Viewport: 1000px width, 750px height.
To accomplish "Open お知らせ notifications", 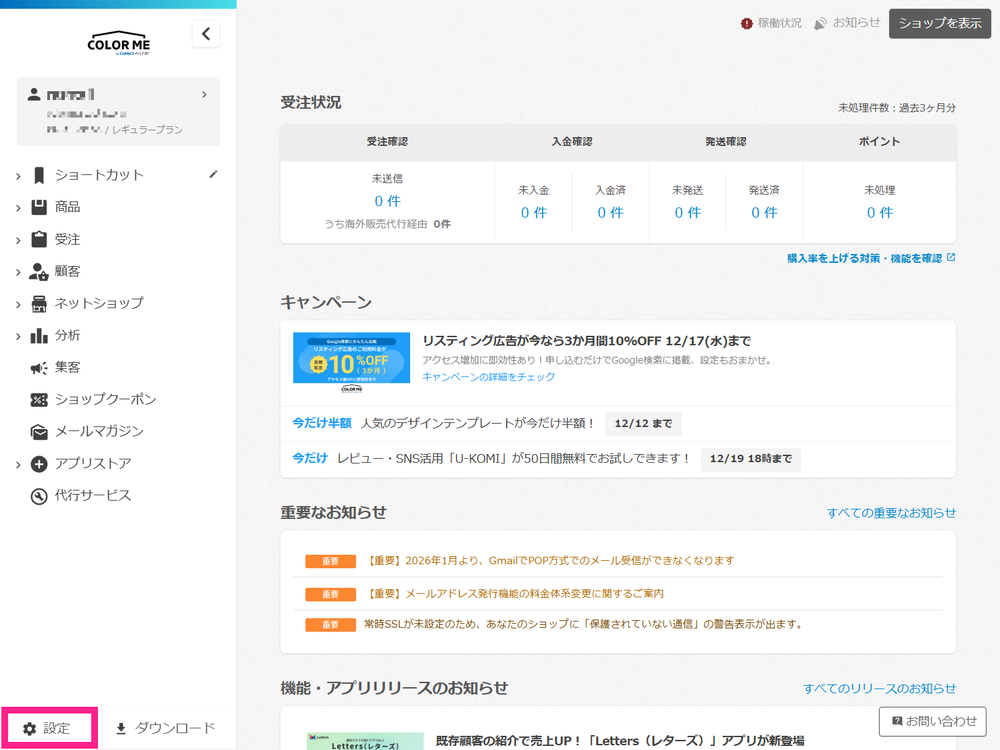I will click(x=846, y=23).
